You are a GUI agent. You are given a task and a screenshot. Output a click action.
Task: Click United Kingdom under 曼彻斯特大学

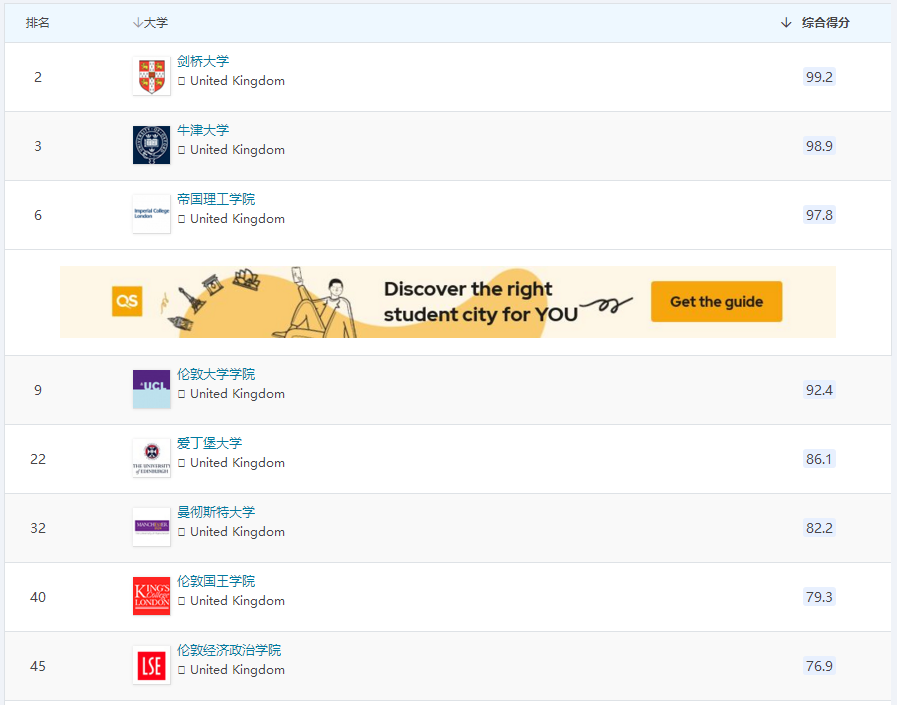pyautogui.click(x=237, y=532)
